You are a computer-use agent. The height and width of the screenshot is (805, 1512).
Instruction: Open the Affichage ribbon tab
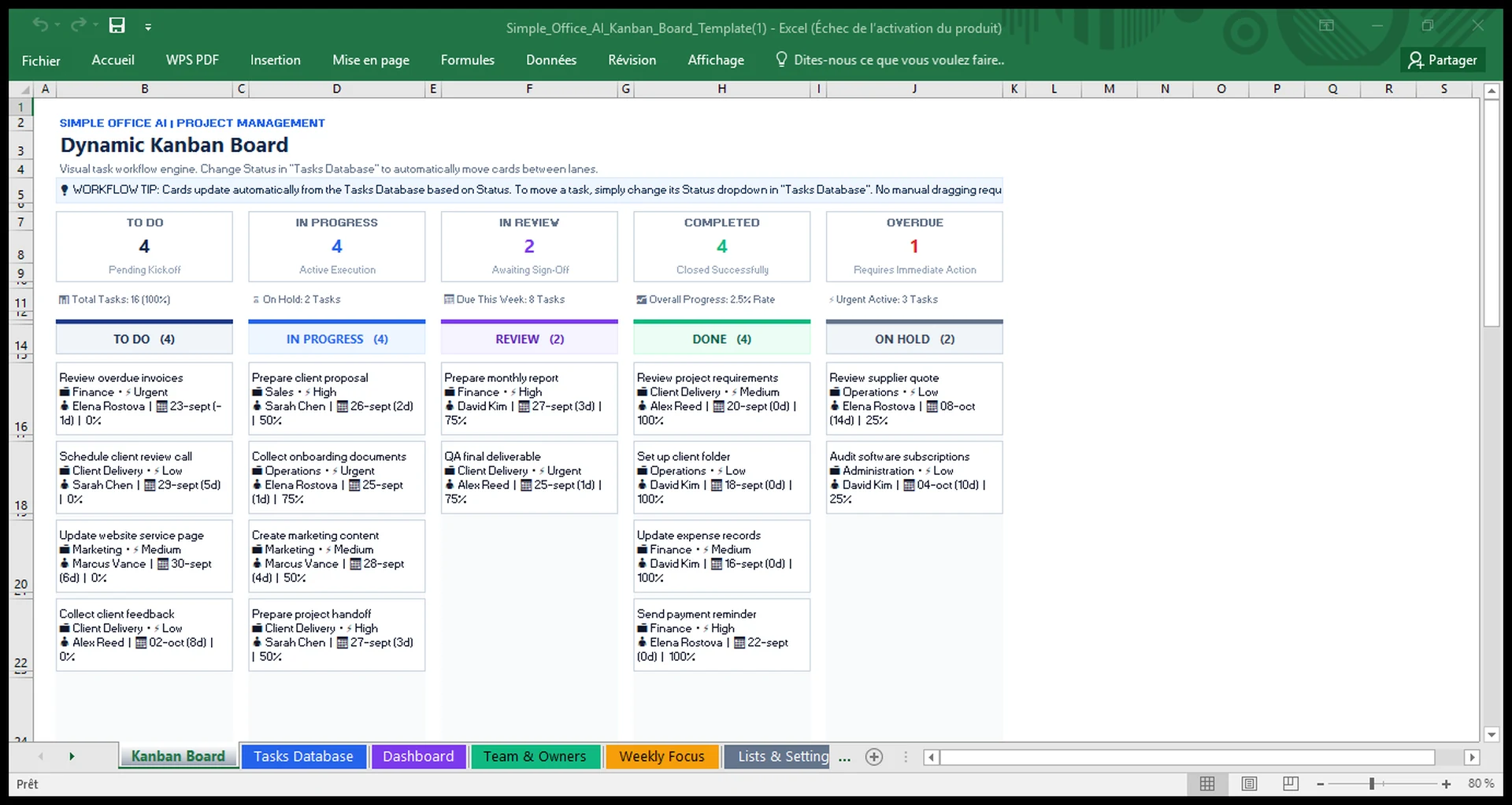[x=715, y=60]
